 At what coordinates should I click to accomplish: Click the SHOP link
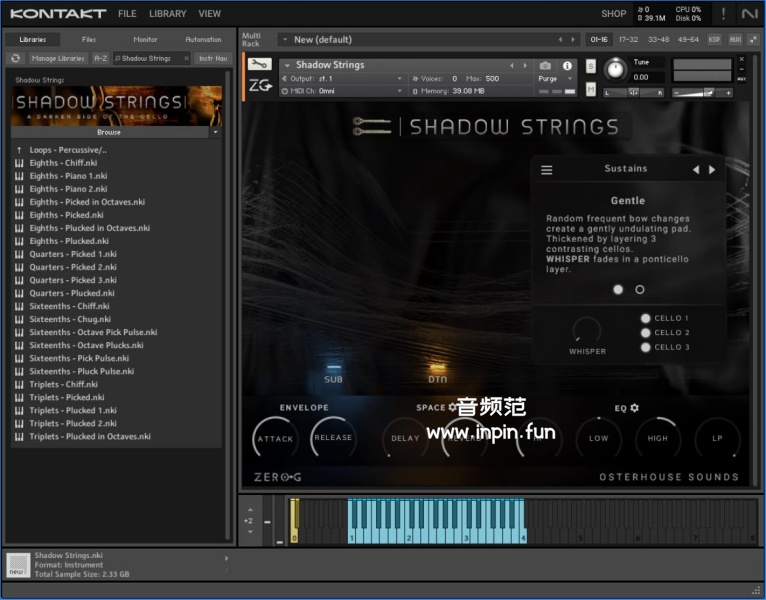613,14
